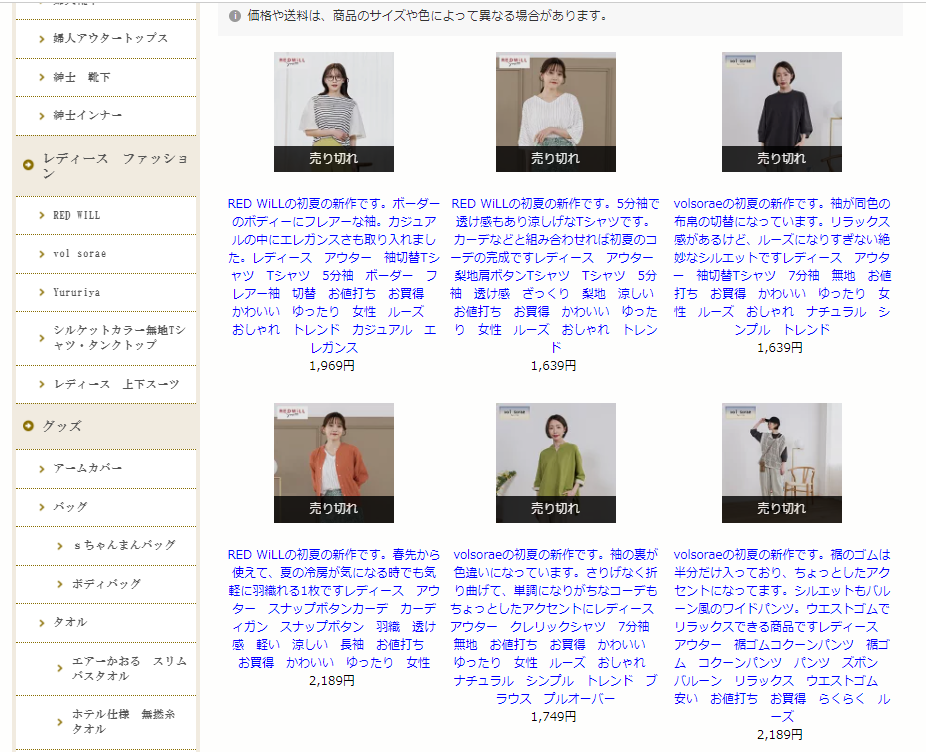Image resolution: width=926 pixels, height=752 pixels.
Task: Click the arrow icon next to ボディバッグ
Action: tap(61, 584)
